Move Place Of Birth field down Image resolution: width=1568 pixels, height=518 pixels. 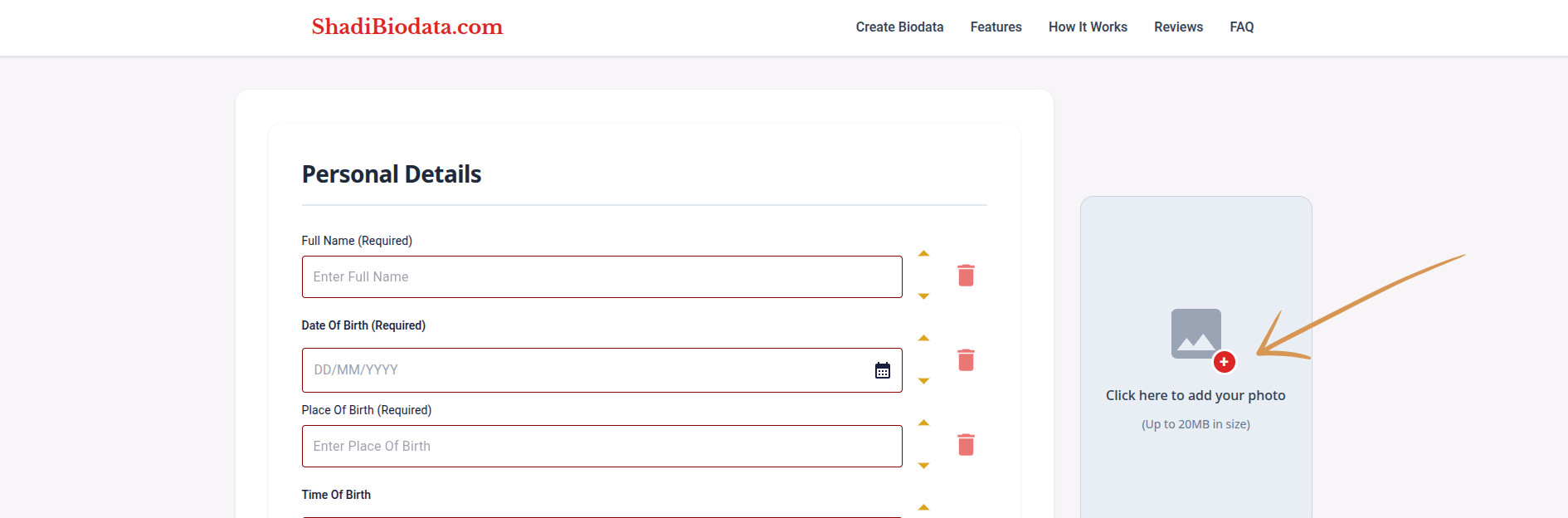[923, 466]
